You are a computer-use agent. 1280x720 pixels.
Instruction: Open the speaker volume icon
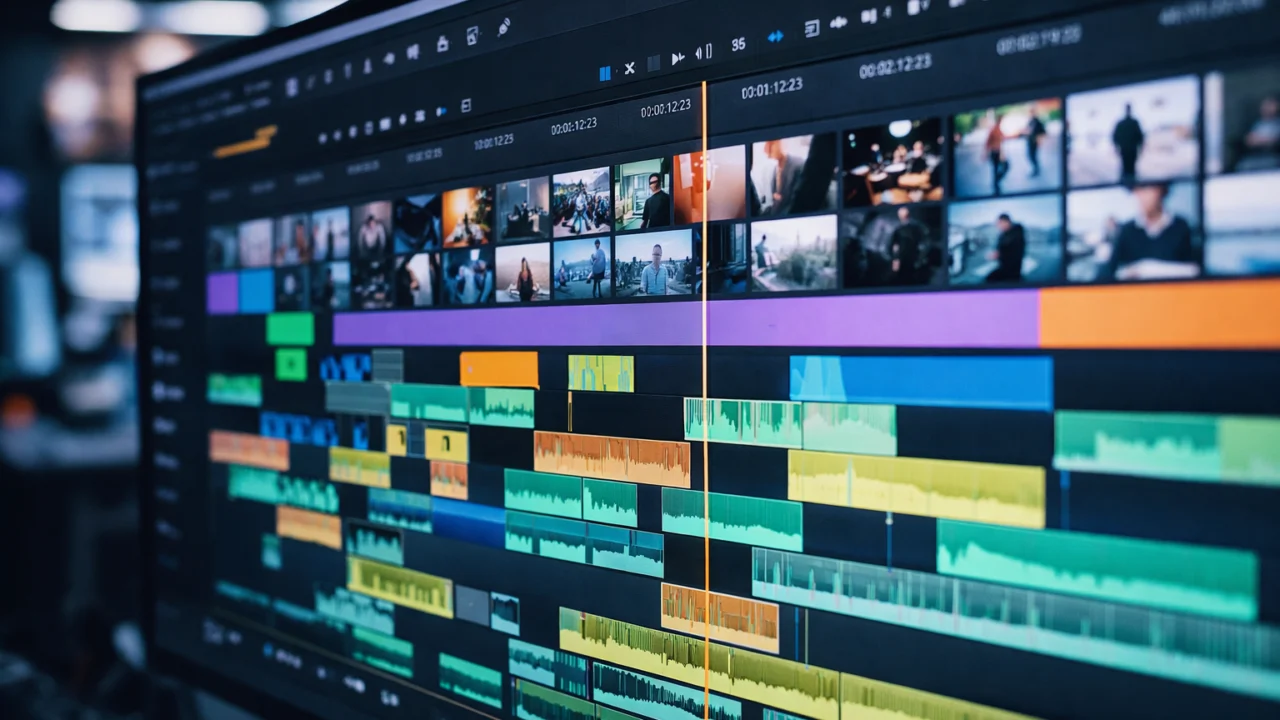[x=697, y=52]
